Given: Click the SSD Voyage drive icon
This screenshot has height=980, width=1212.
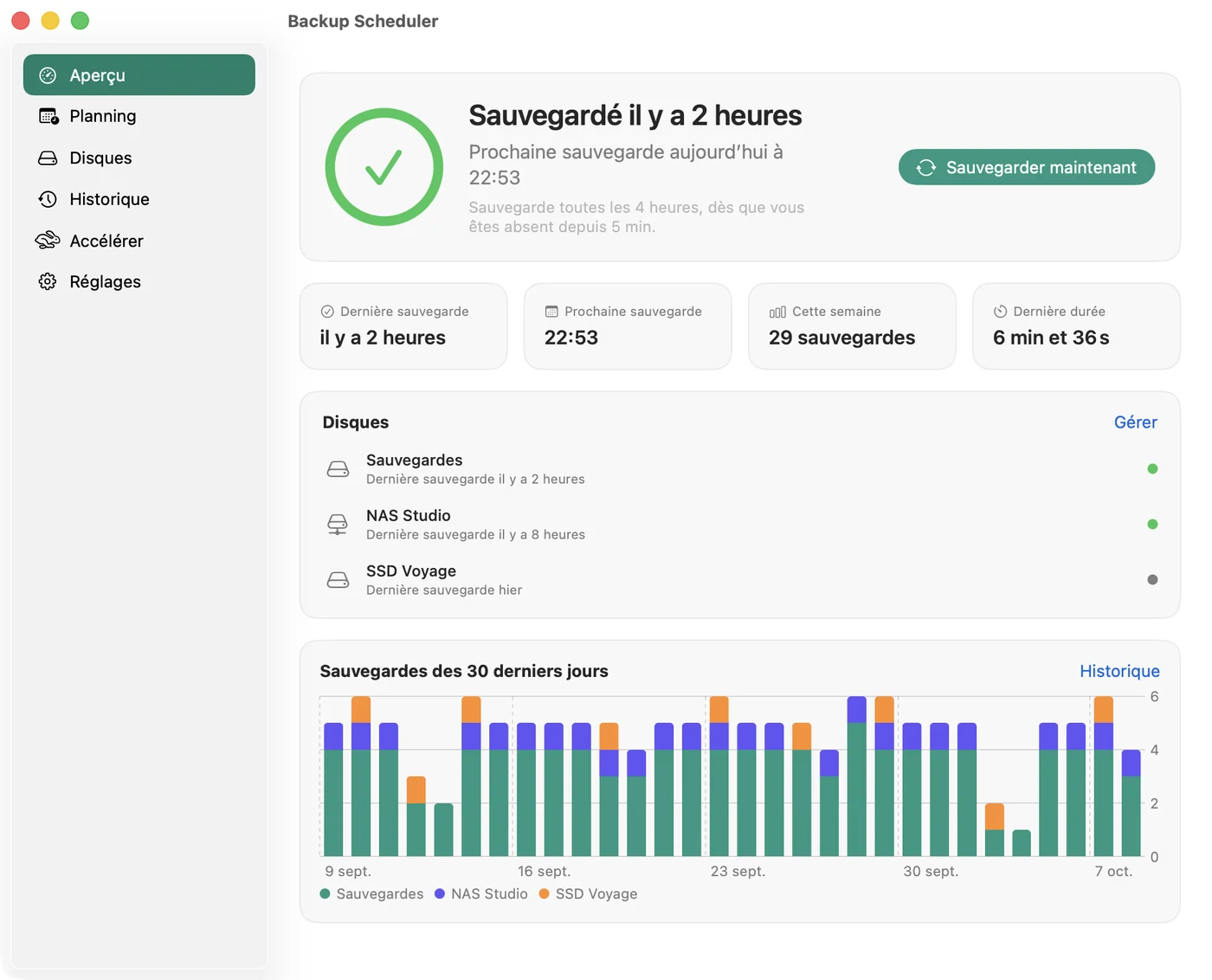Looking at the screenshot, I should click(x=338, y=580).
